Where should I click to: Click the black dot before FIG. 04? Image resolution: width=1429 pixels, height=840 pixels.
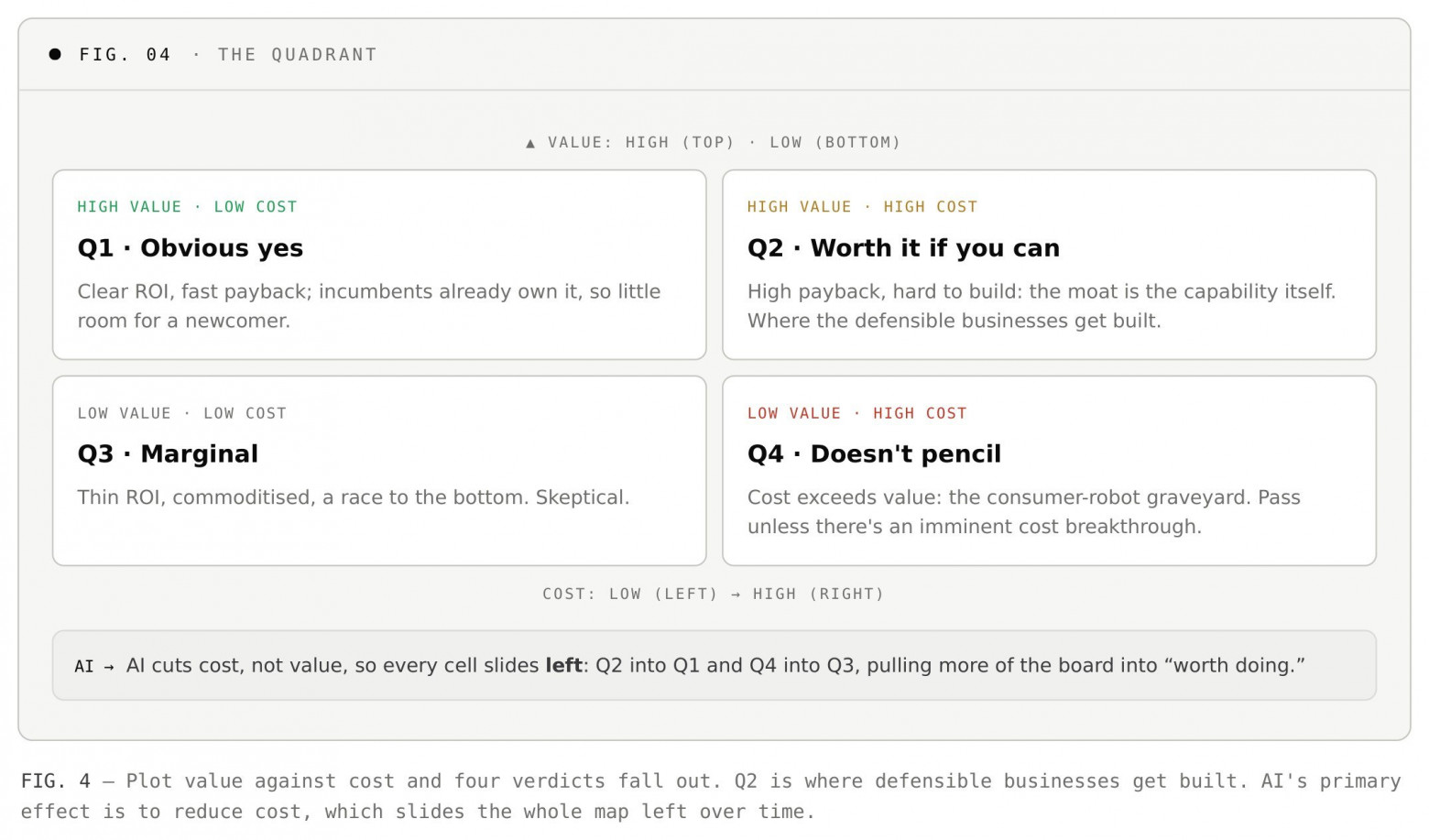pos(55,54)
